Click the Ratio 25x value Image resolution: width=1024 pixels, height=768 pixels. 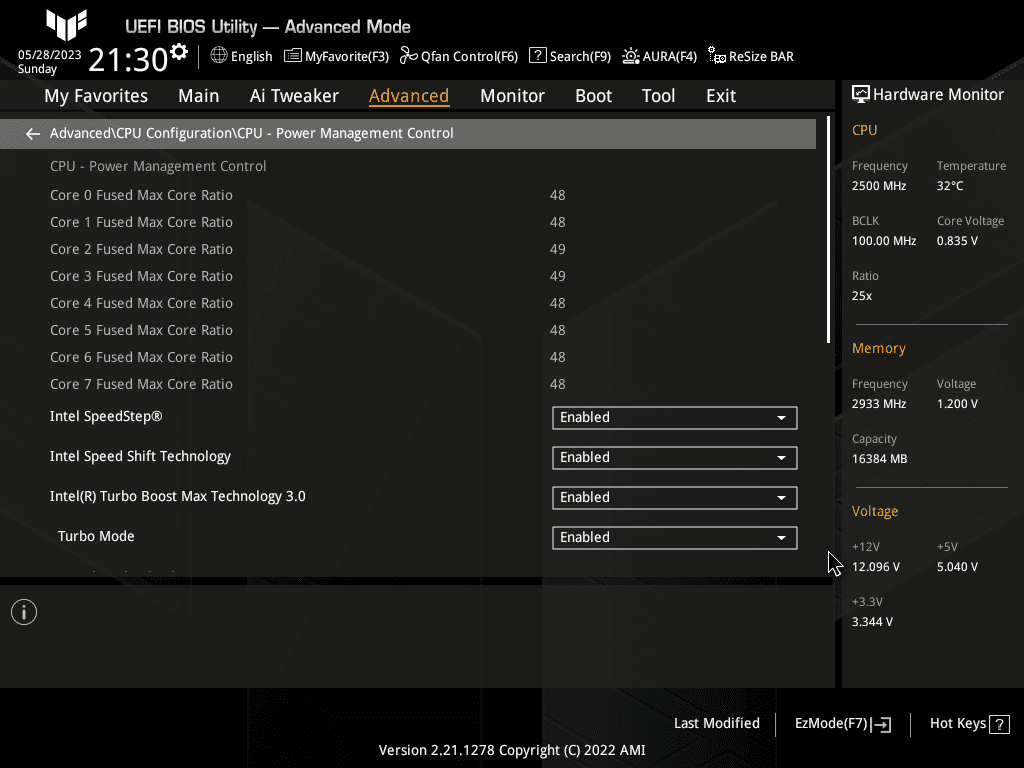862,296
